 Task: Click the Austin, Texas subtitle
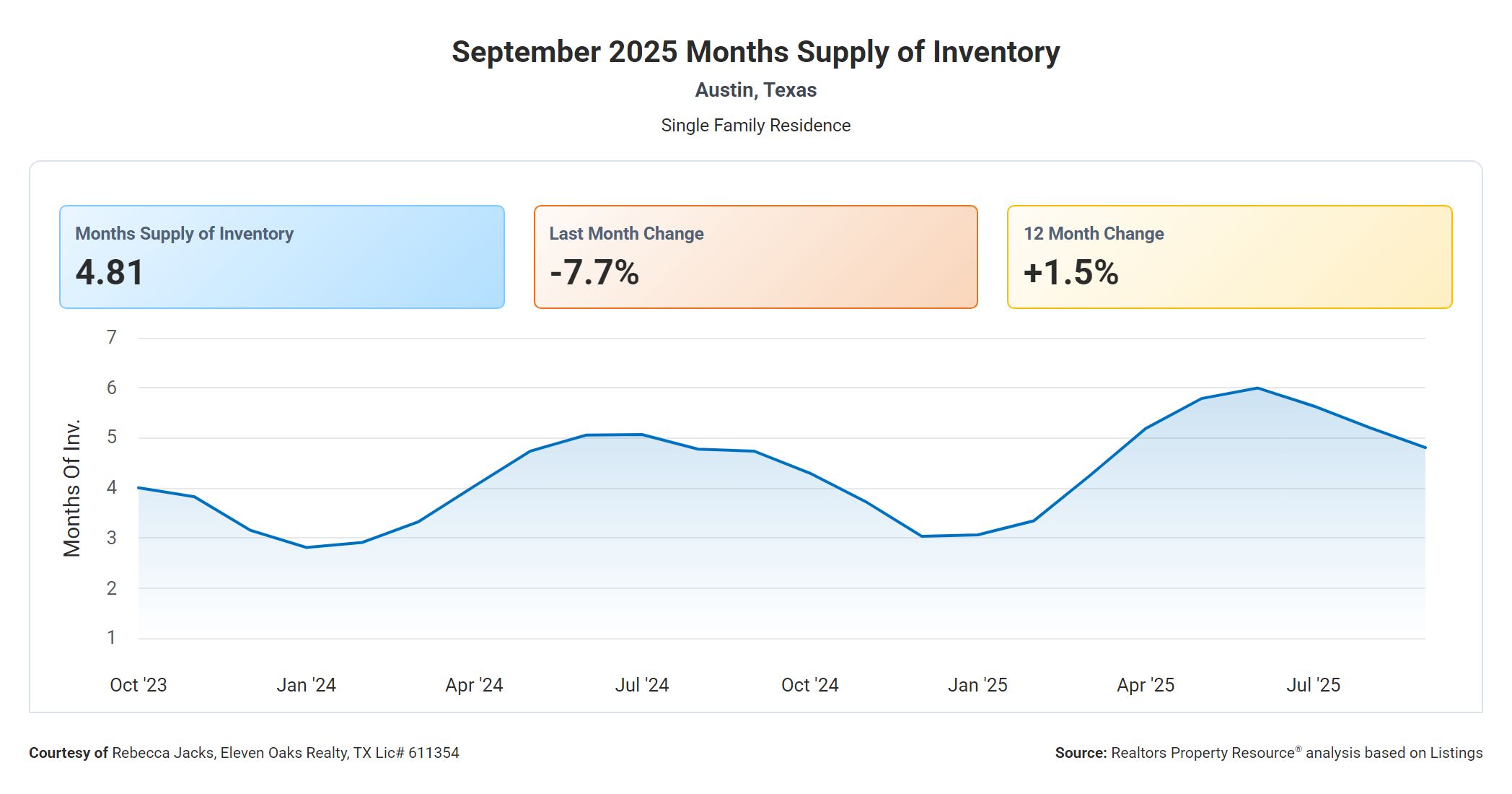click(755, 90)
